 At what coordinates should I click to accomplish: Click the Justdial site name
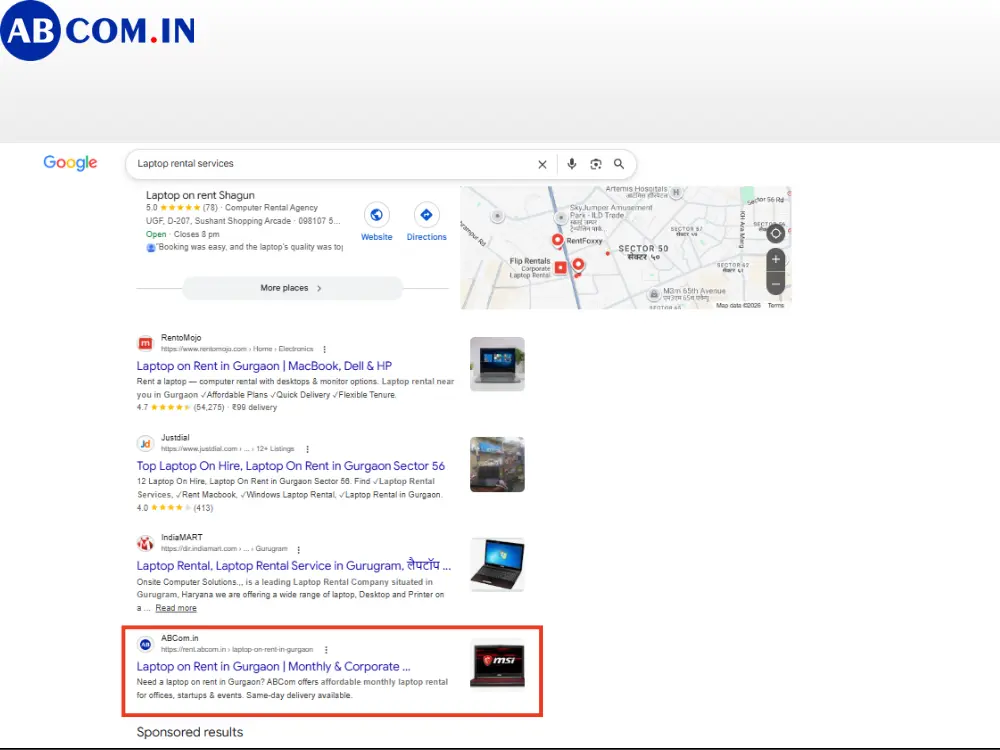point(175,438)
